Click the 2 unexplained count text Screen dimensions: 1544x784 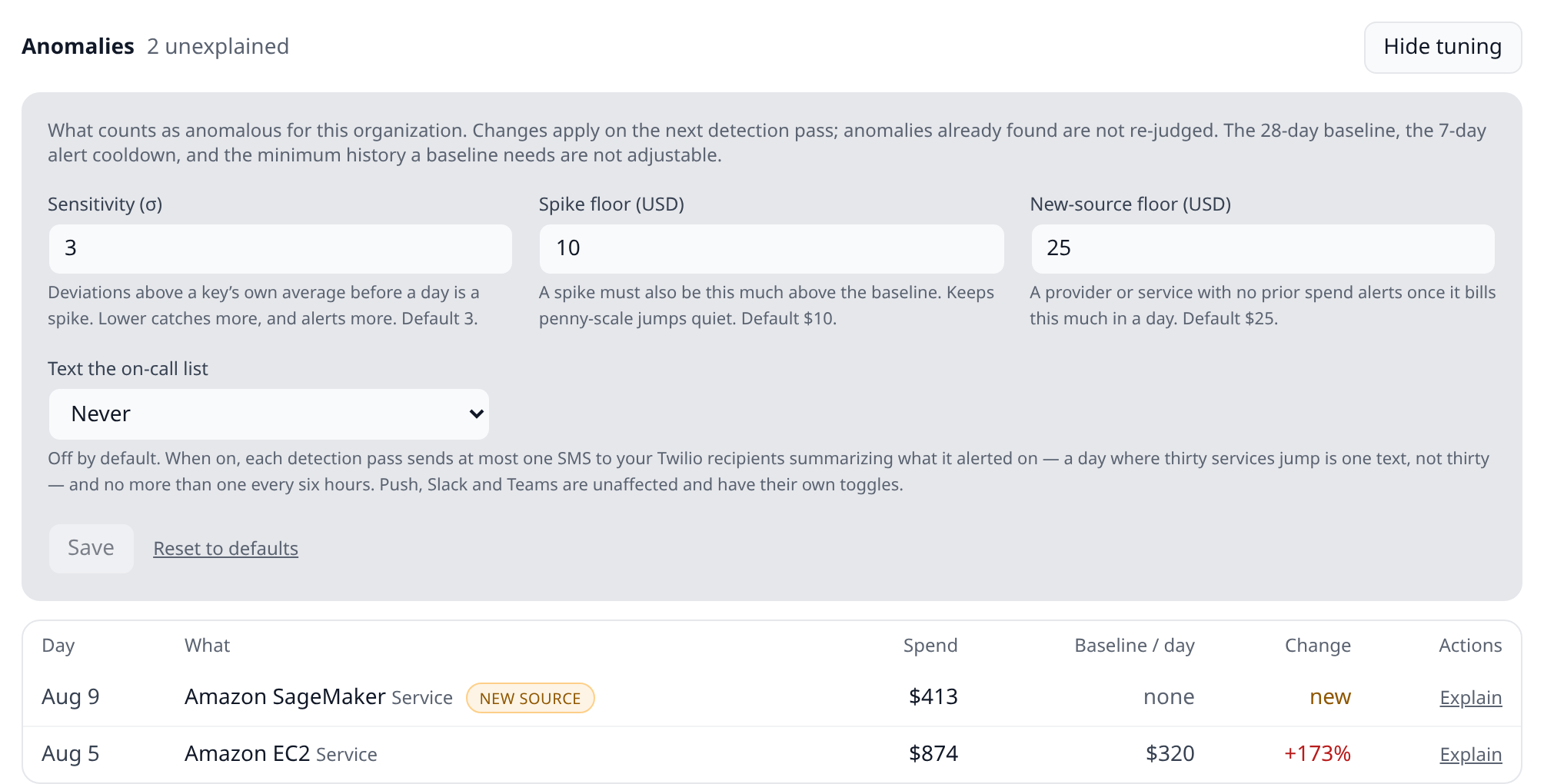click(218, 47)
